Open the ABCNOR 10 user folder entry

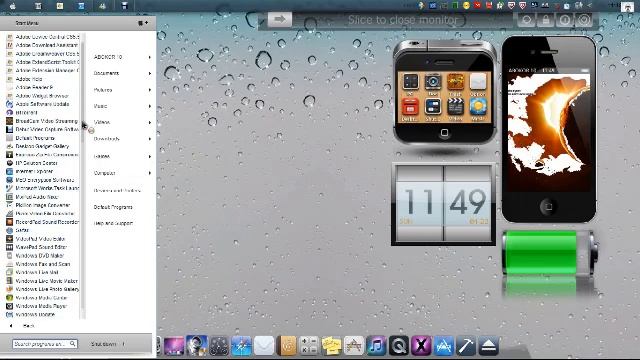click(108, 57)
